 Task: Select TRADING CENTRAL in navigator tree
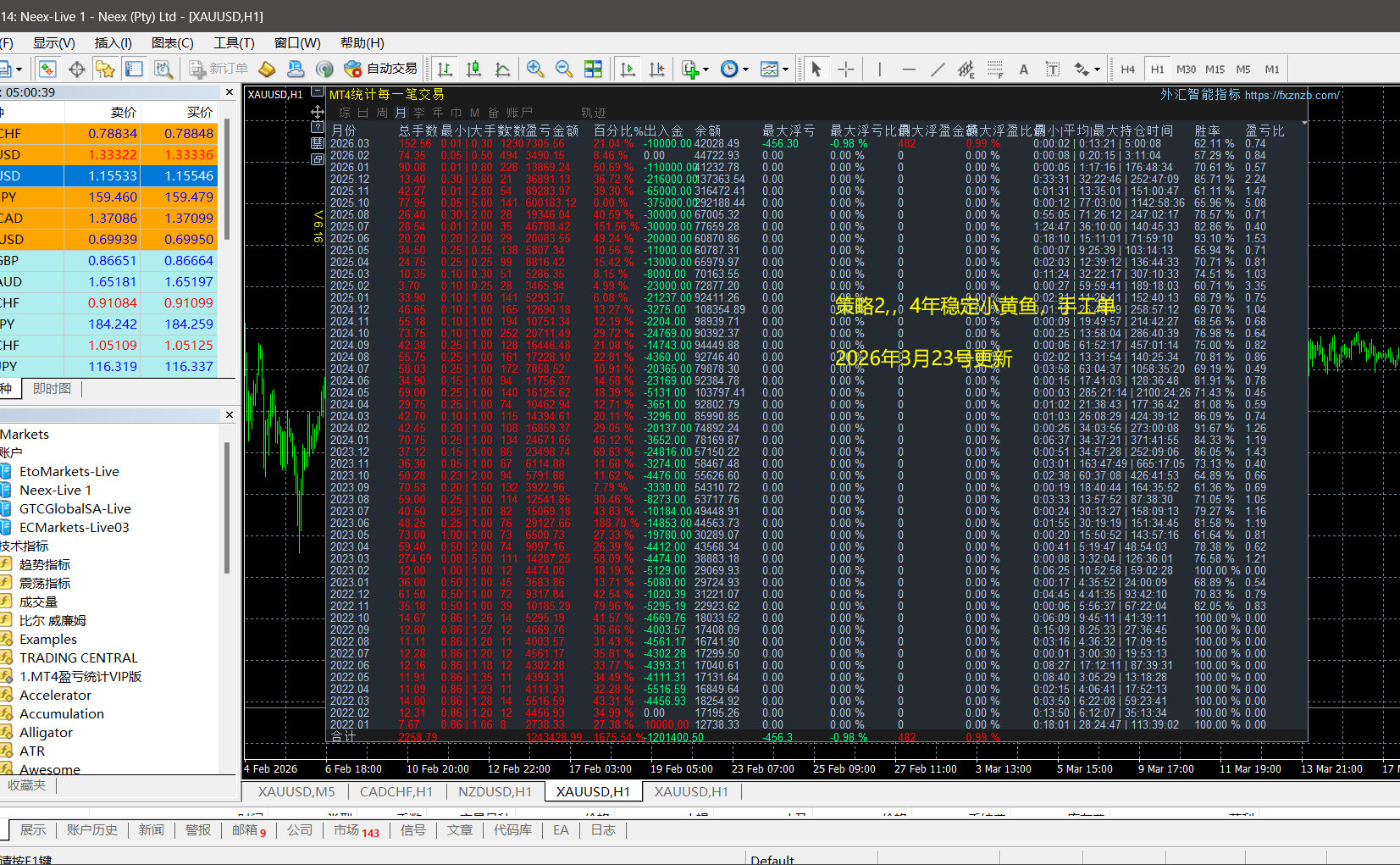(x=78, y=657)
